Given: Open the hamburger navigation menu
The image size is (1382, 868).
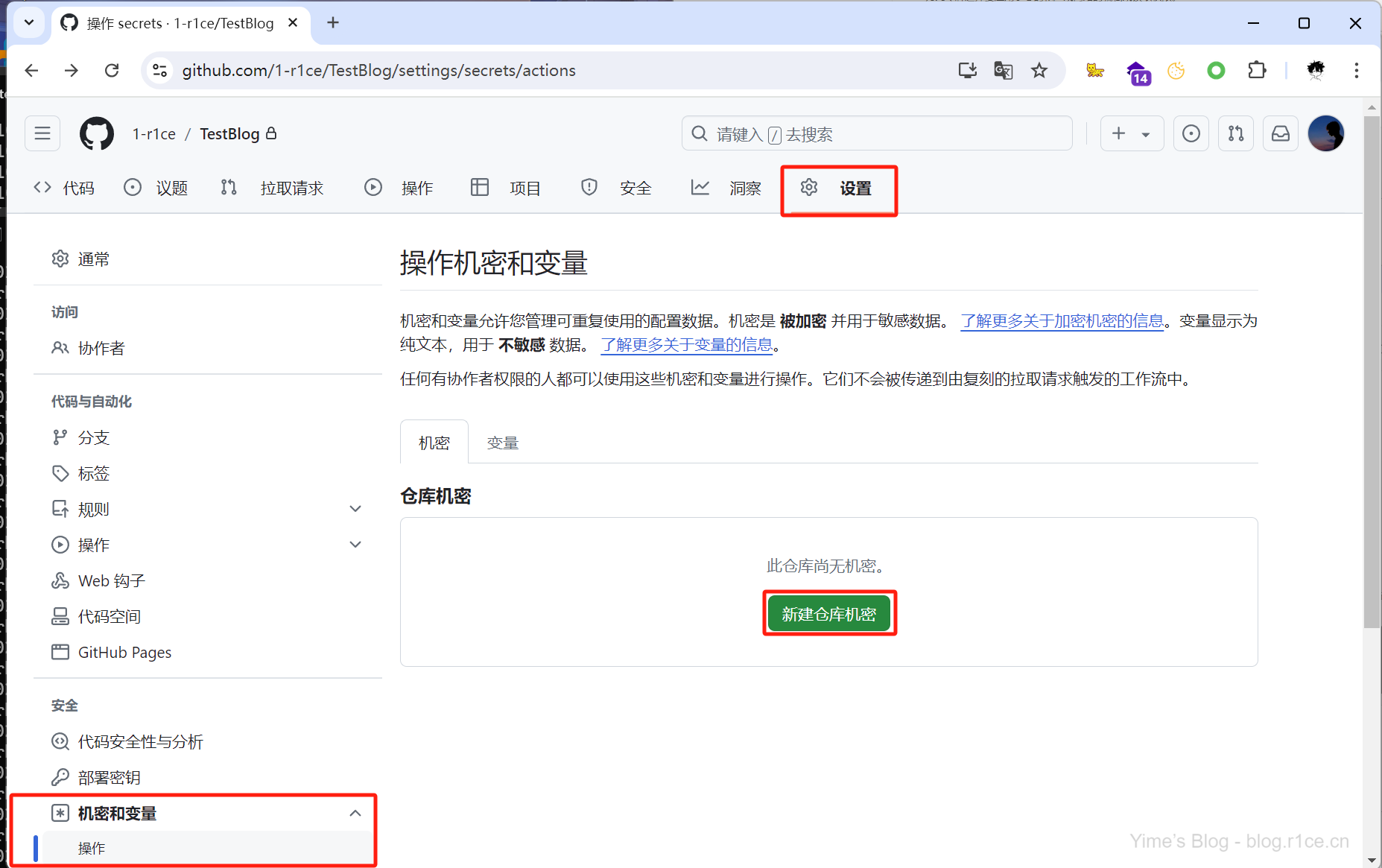Looking at the screenshot, I should 42,134.
